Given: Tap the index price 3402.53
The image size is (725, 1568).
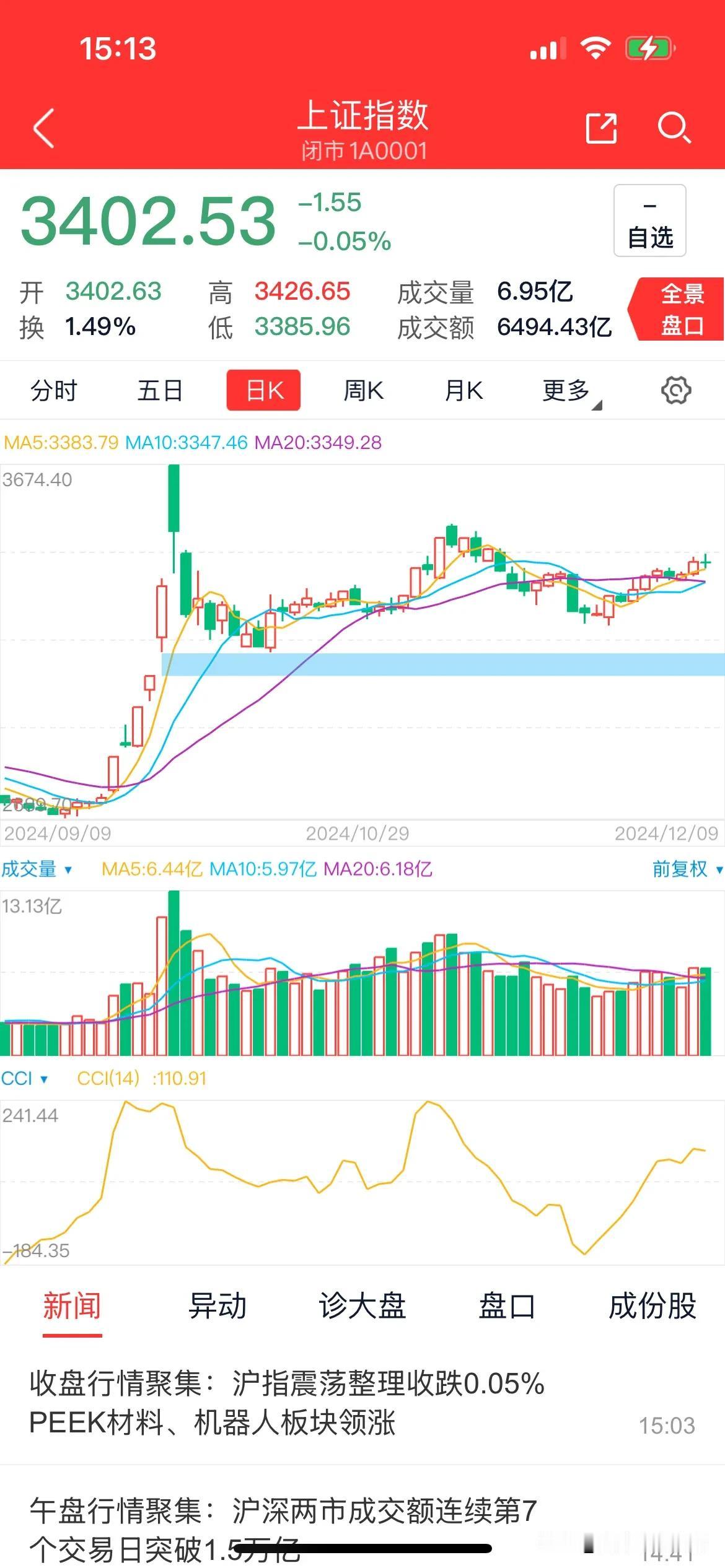Looking at the screenshot, I should tap(148, 220).
